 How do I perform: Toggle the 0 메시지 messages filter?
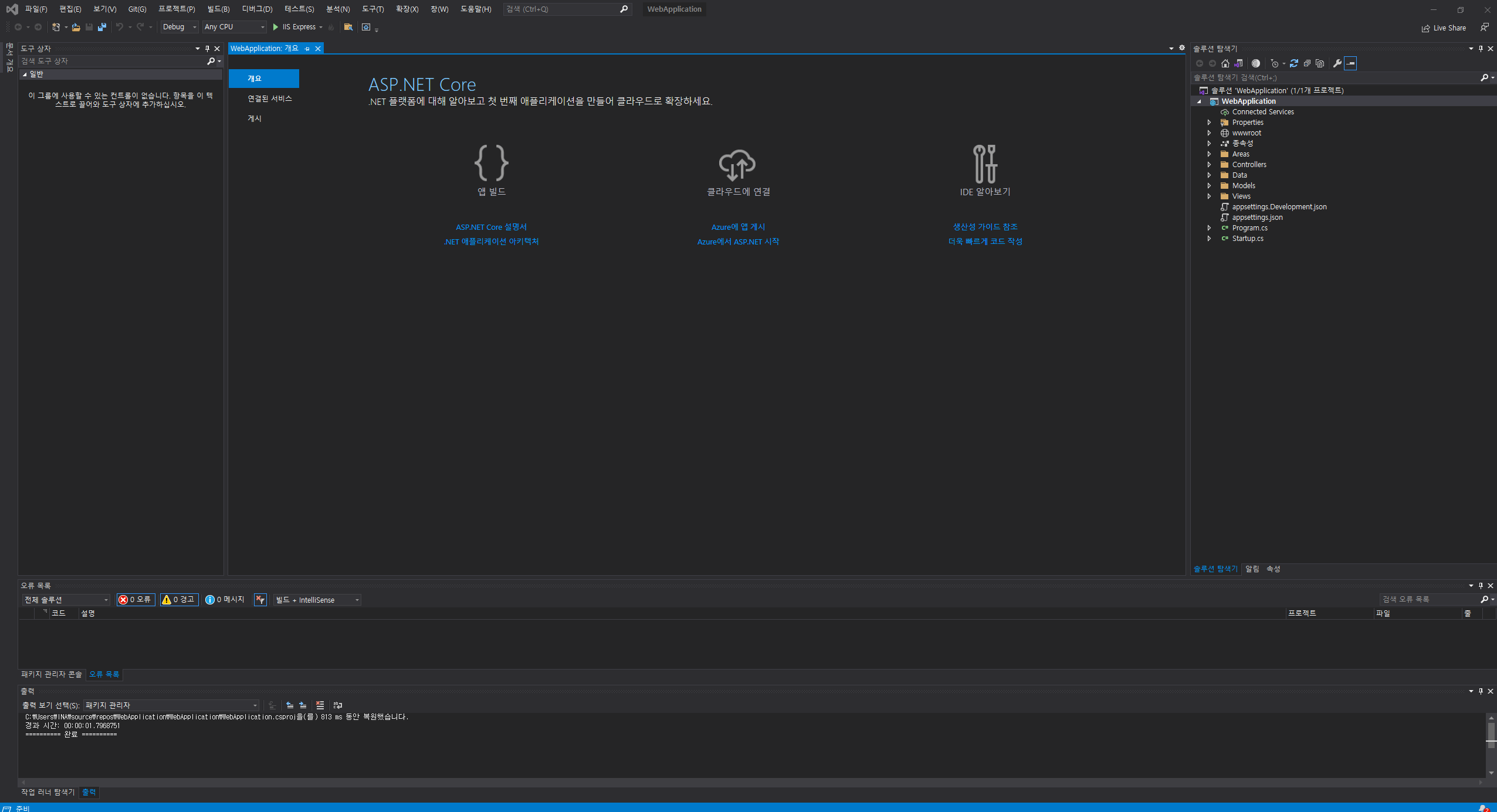[x=225, y=600]
